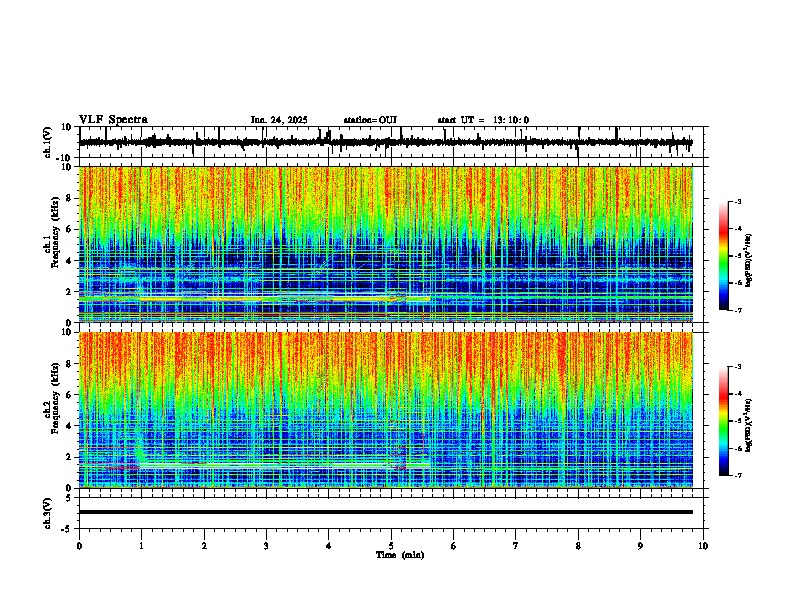Click the log(PSD) label beside ch.1 colorbar
Viewport: 792px width, 612px height.
749,260
